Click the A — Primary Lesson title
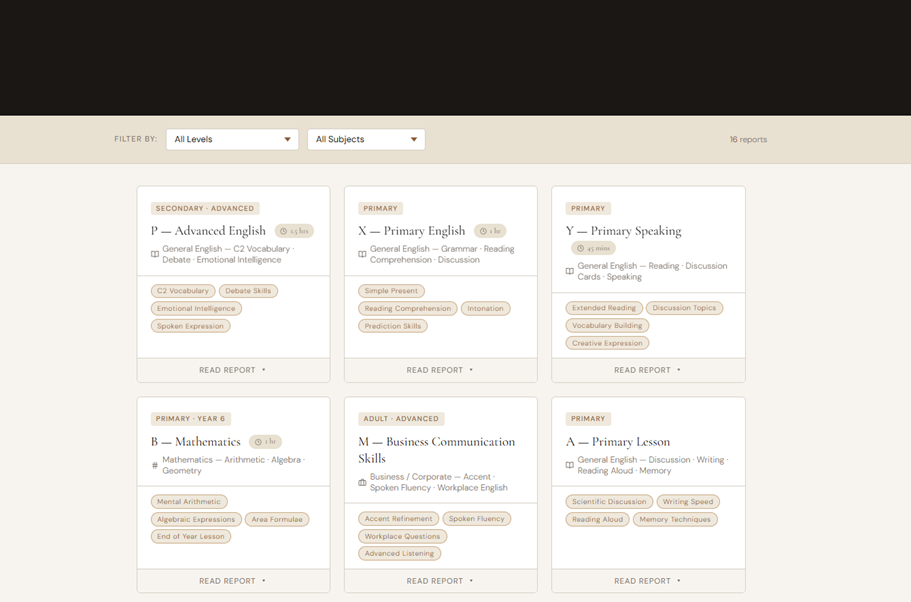Image resolution: width=911 pixels, height=602 pixels. click(x=618, y=442)
